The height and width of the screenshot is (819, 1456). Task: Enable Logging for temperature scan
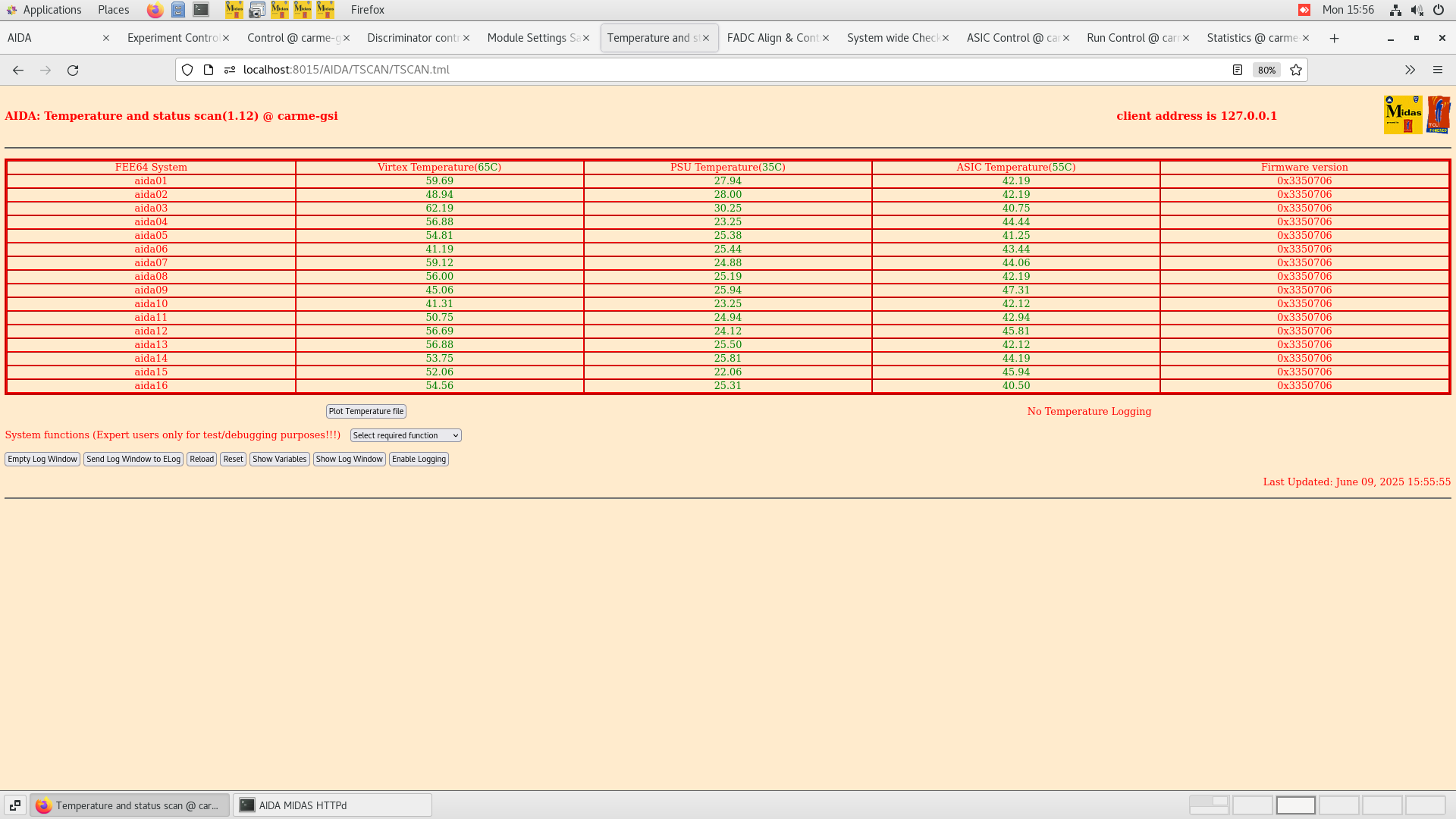(x=419, y=459)
